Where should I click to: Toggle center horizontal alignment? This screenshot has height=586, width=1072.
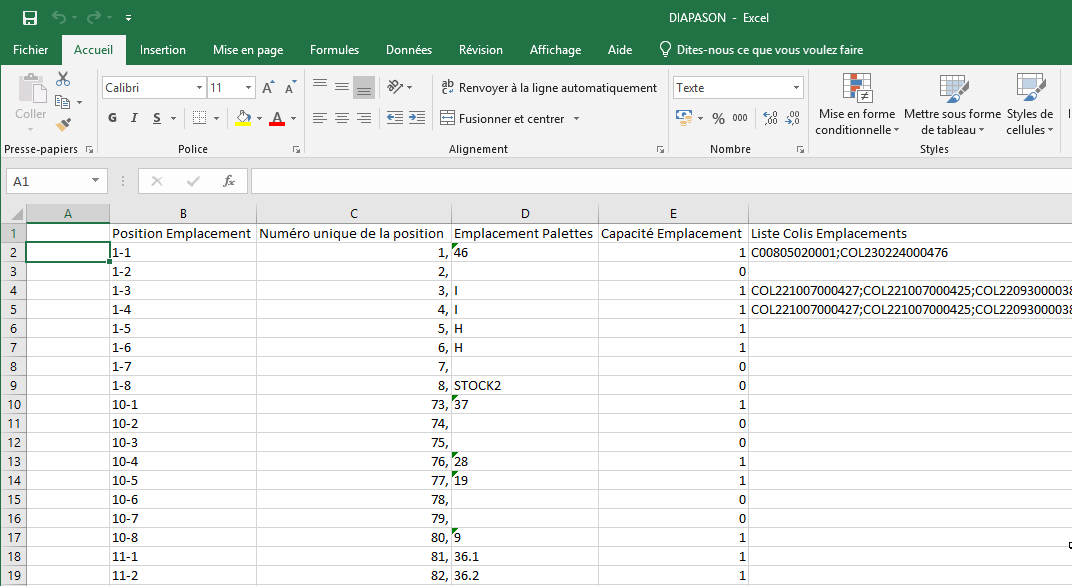(342, 118)
